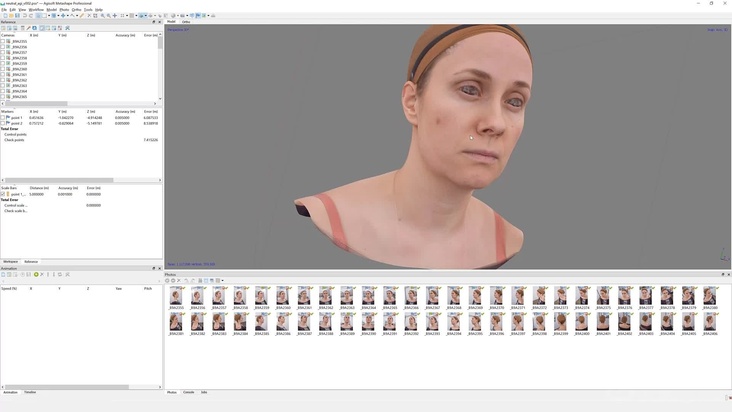Open view mode dropdown in Photos pane toolbar
The width and height of the screenshot is (732, 412).
pos(222,280)
